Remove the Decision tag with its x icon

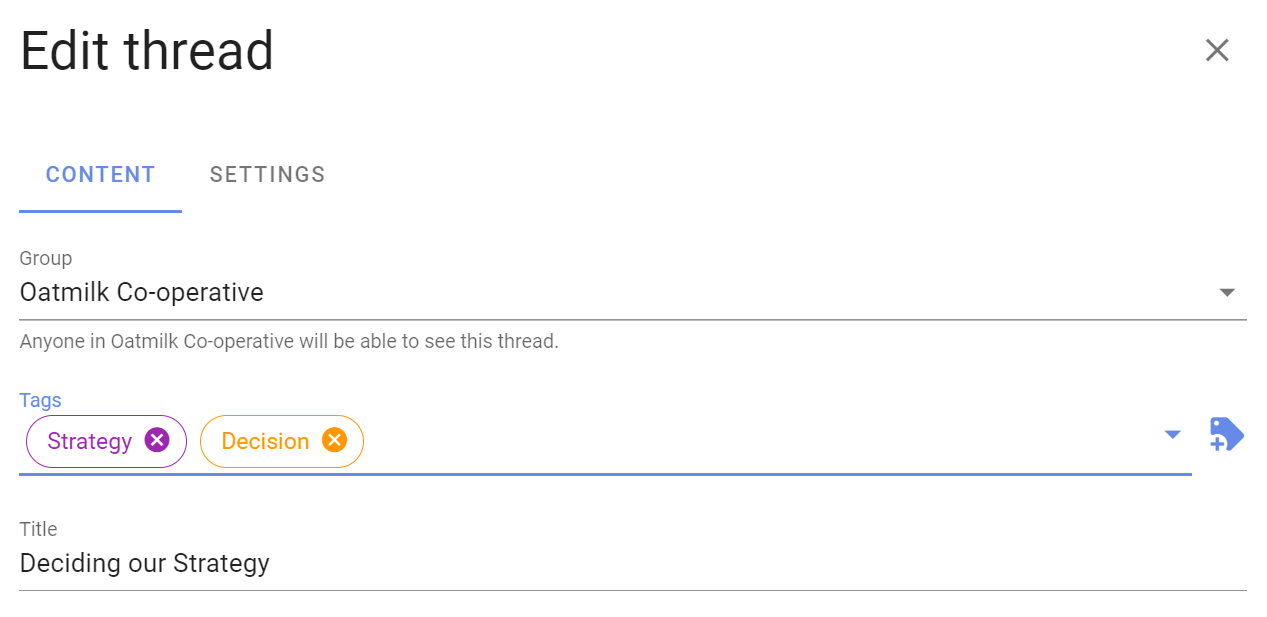334,440
